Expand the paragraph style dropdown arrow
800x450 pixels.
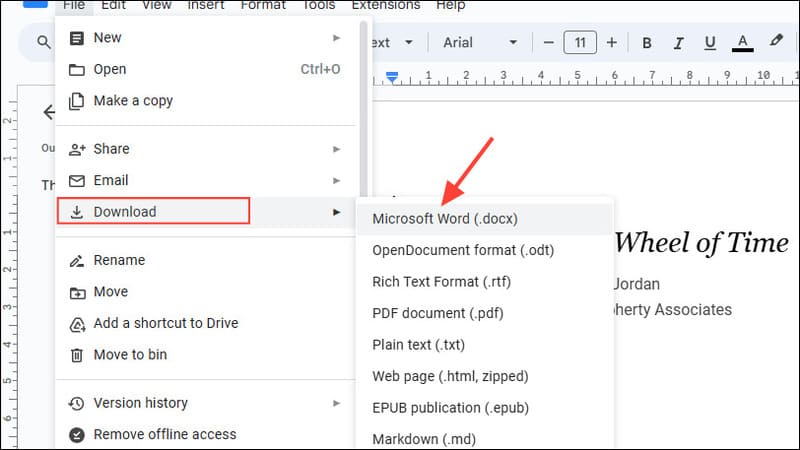[409, 42]
